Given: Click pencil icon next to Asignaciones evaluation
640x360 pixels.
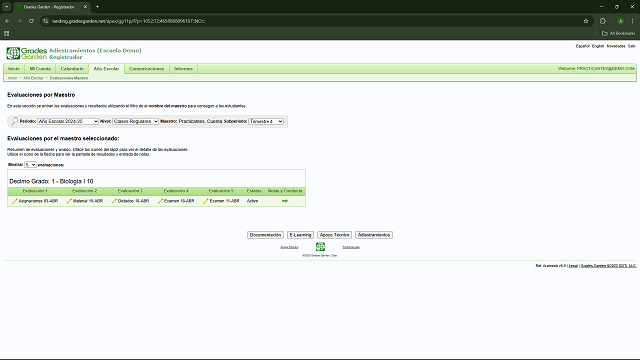Looking at the screenshot, I should coord(15,201).
